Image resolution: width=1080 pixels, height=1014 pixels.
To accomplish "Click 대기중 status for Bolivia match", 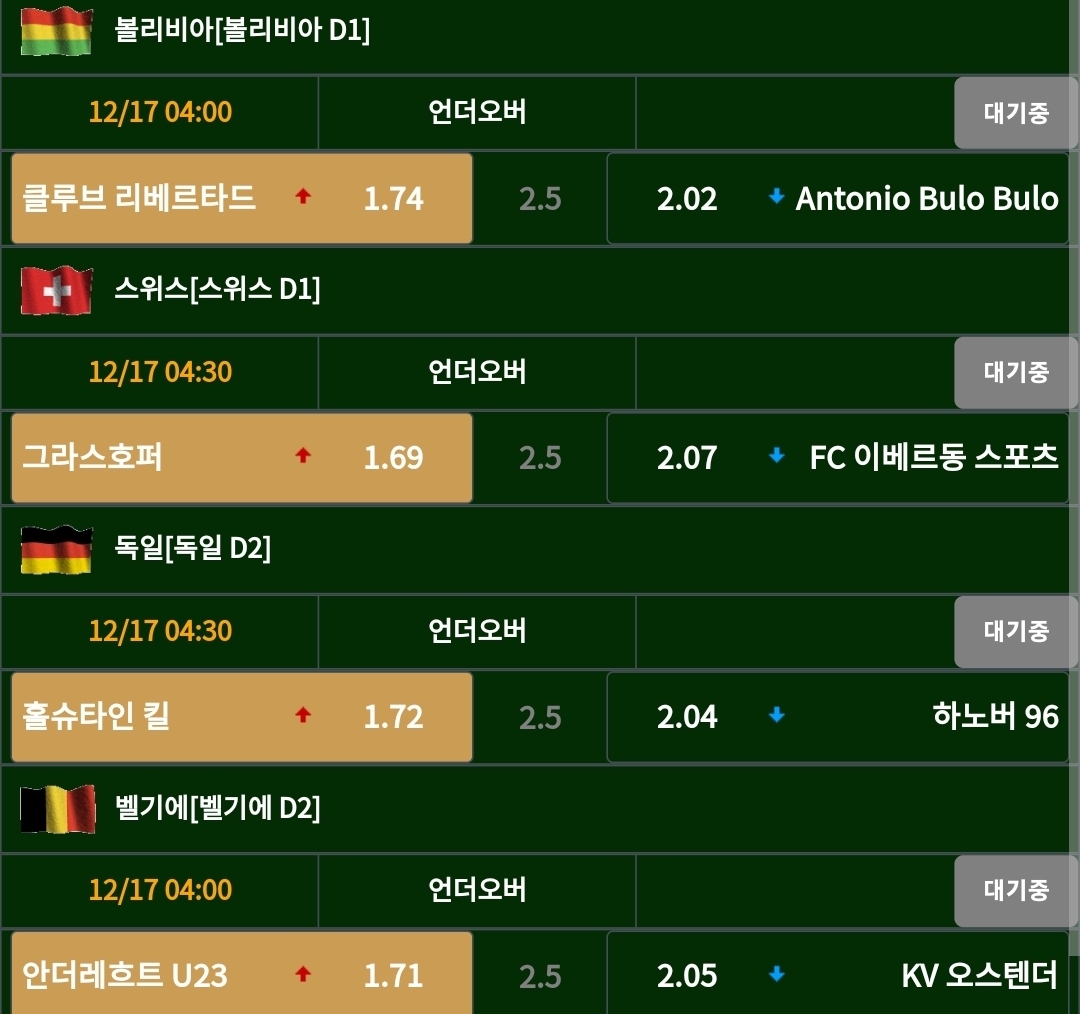I will 1015,112.
